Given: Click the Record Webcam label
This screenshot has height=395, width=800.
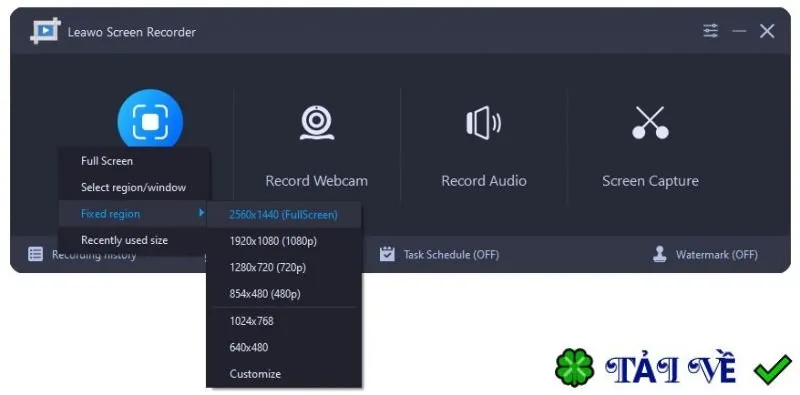Looking at the screenshot, I should tap(316, 181).
